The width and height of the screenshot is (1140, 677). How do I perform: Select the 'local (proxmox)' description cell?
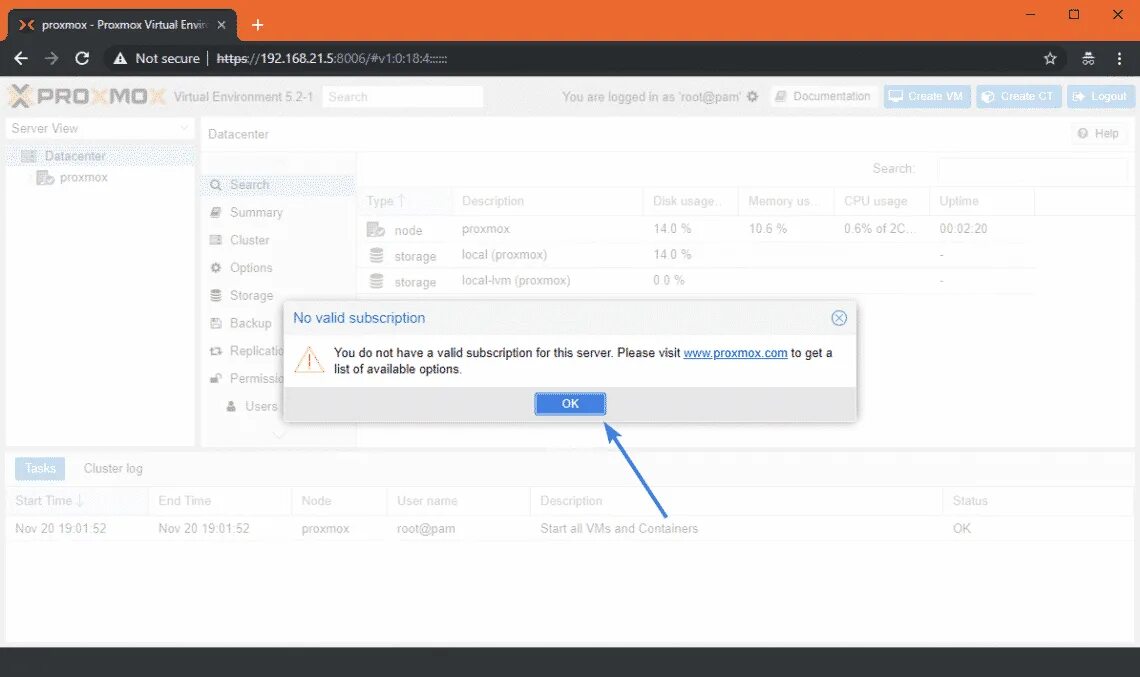[504, 255]
